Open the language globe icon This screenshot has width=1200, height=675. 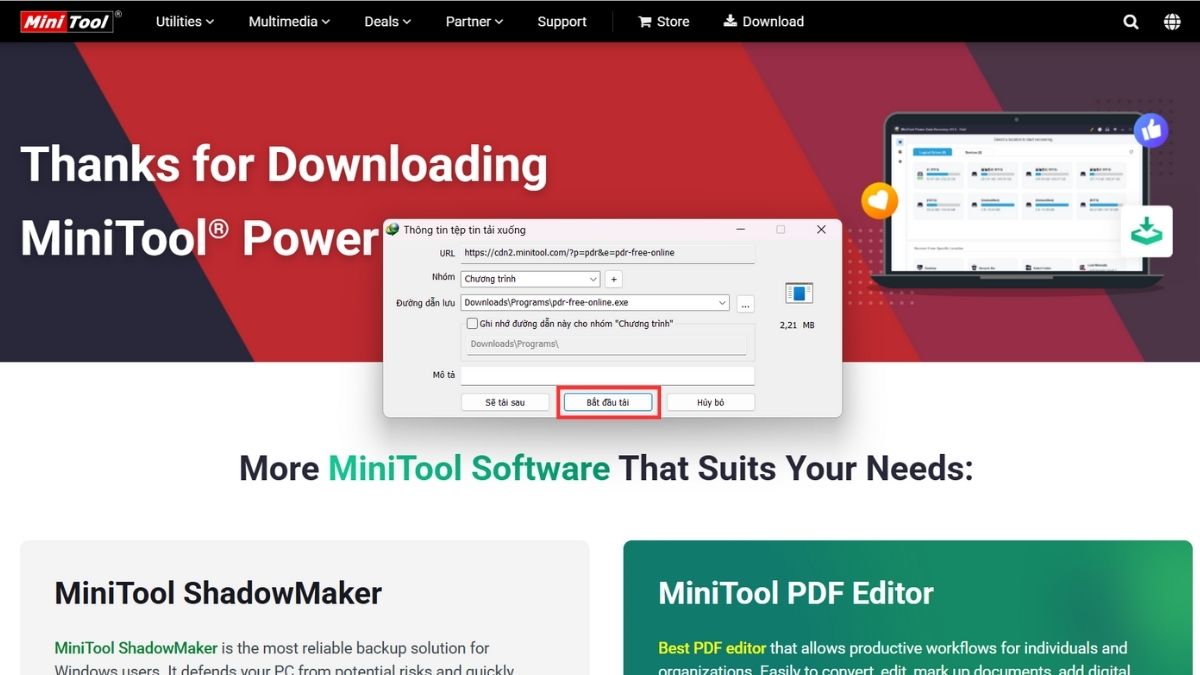(1172, 21)
